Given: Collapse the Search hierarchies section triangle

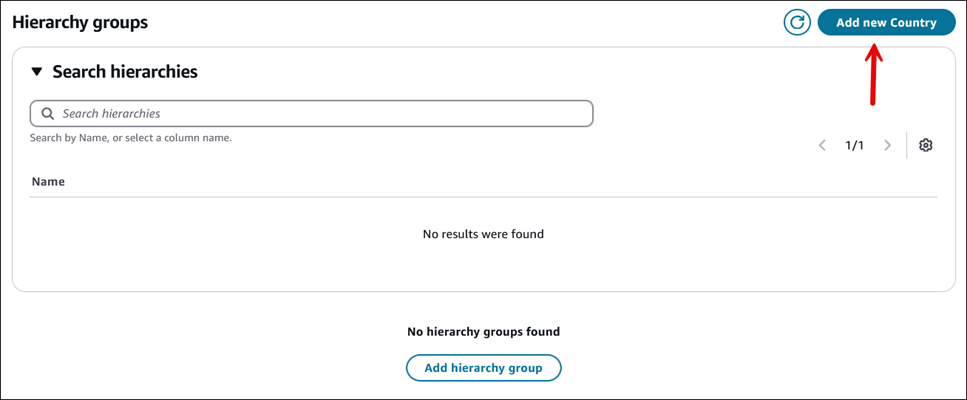Looking at the screenshot, I should (x=37, y=72).
